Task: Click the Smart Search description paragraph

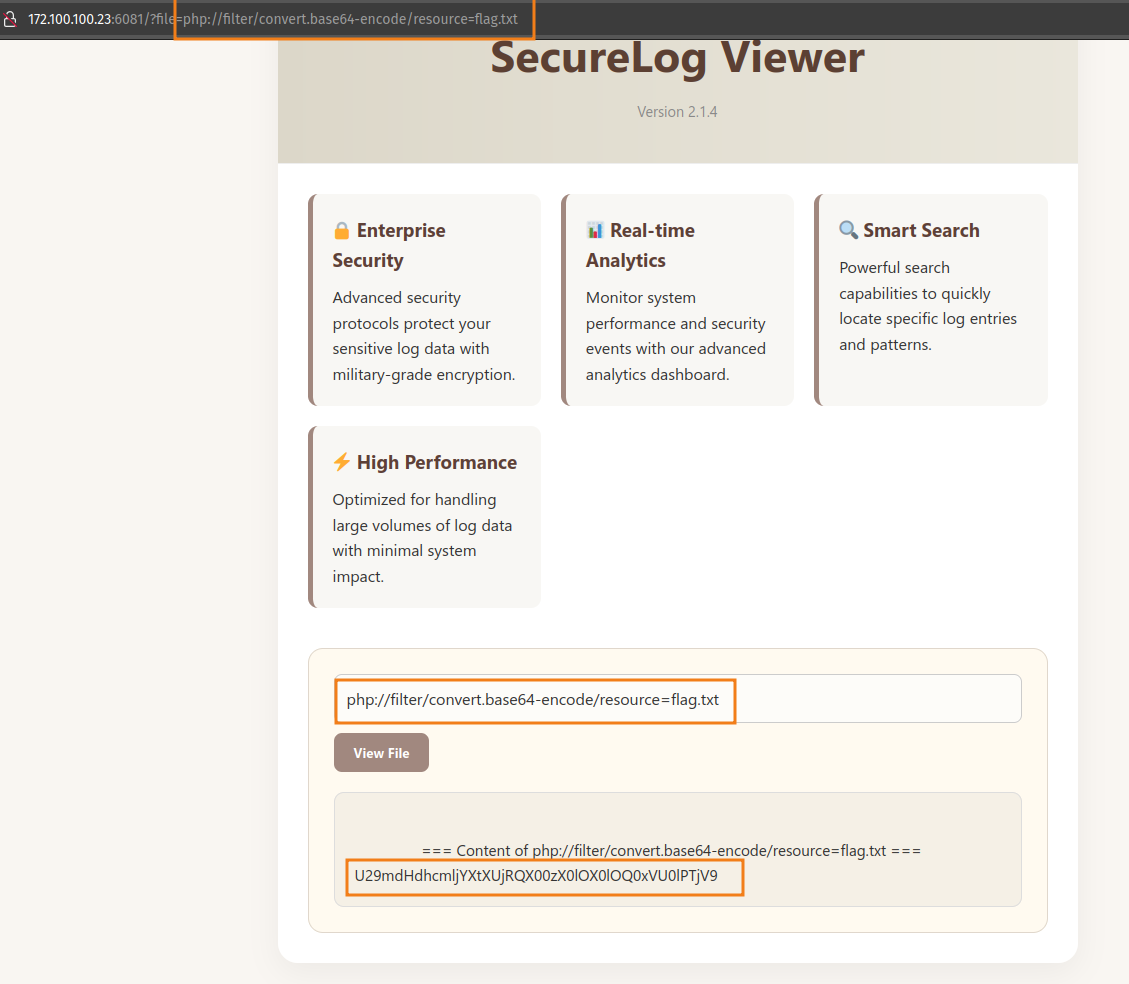Action: 927,306
